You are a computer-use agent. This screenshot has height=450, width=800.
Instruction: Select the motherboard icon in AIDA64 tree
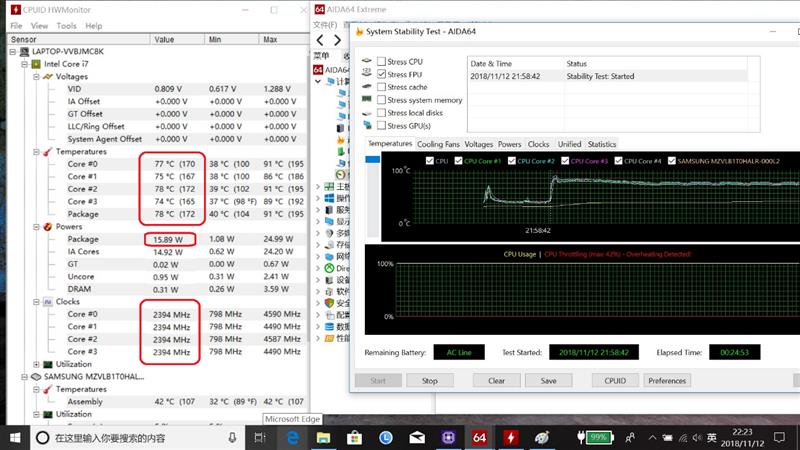(329, 187)
